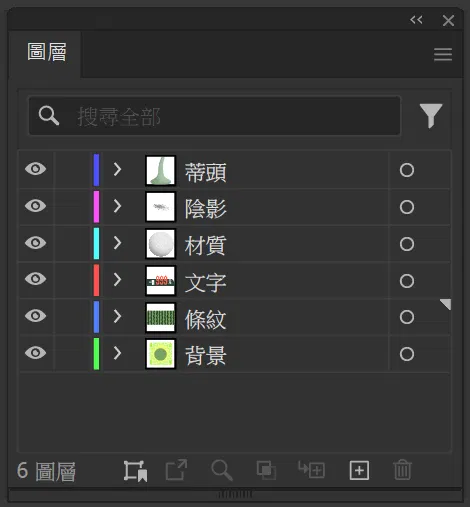
Task: Click the 搜尋全部 search field
Action: (x=214, y=116)
